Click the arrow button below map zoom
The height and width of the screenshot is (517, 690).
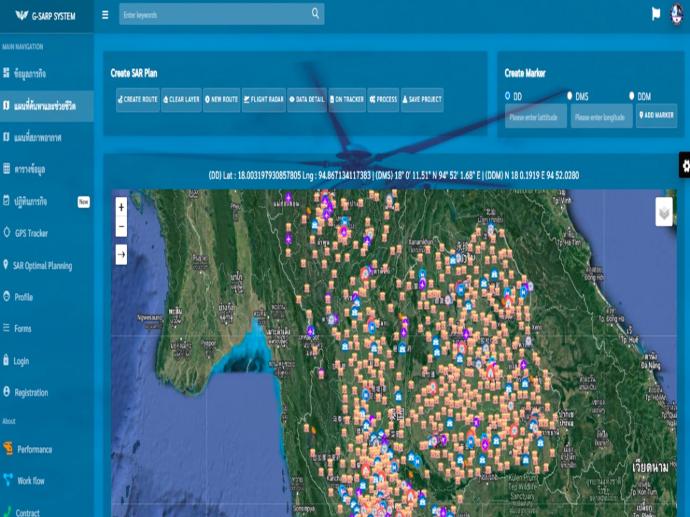coord(121,255)
